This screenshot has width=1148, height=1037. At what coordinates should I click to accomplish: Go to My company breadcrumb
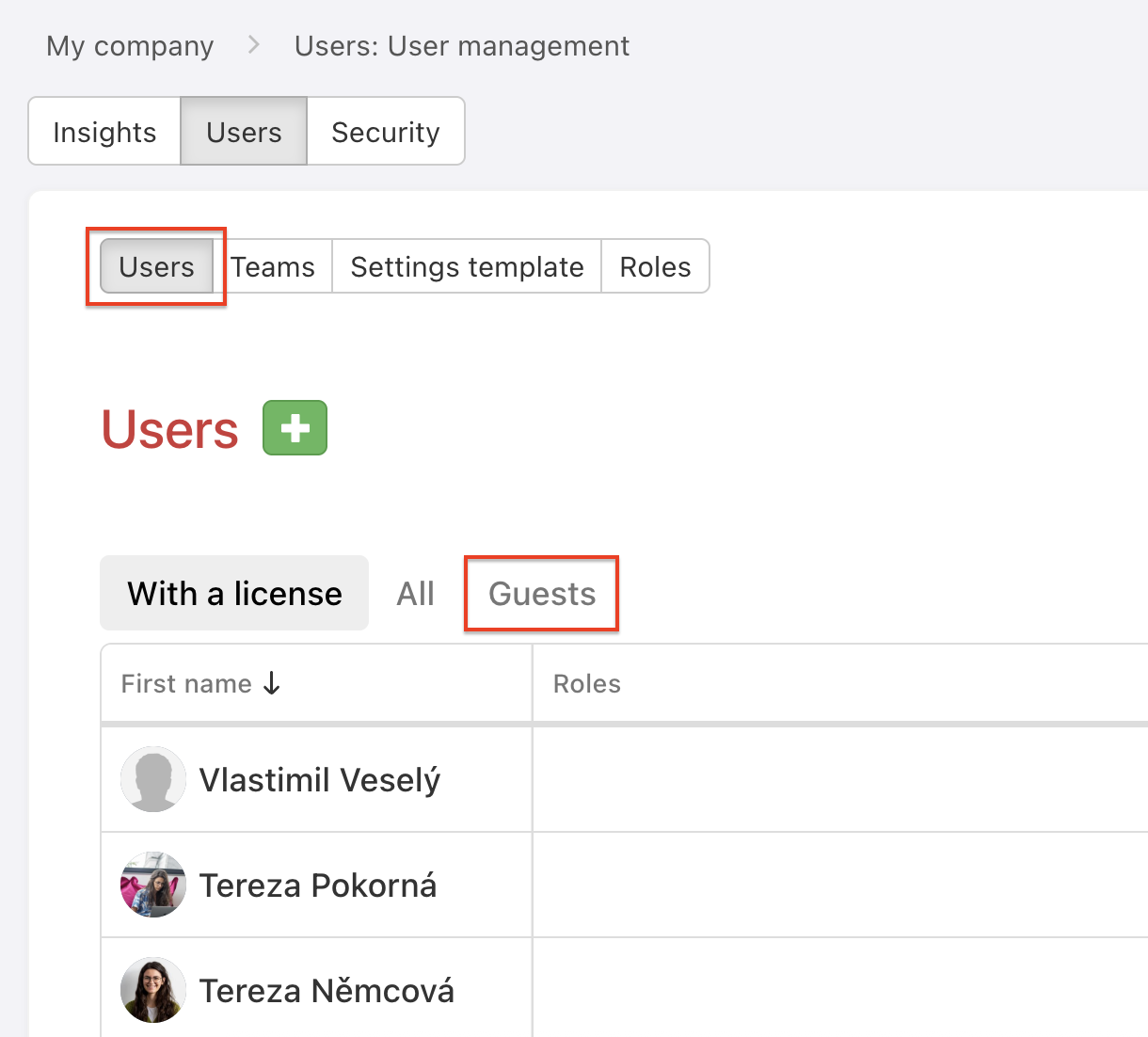pos(130,46)
